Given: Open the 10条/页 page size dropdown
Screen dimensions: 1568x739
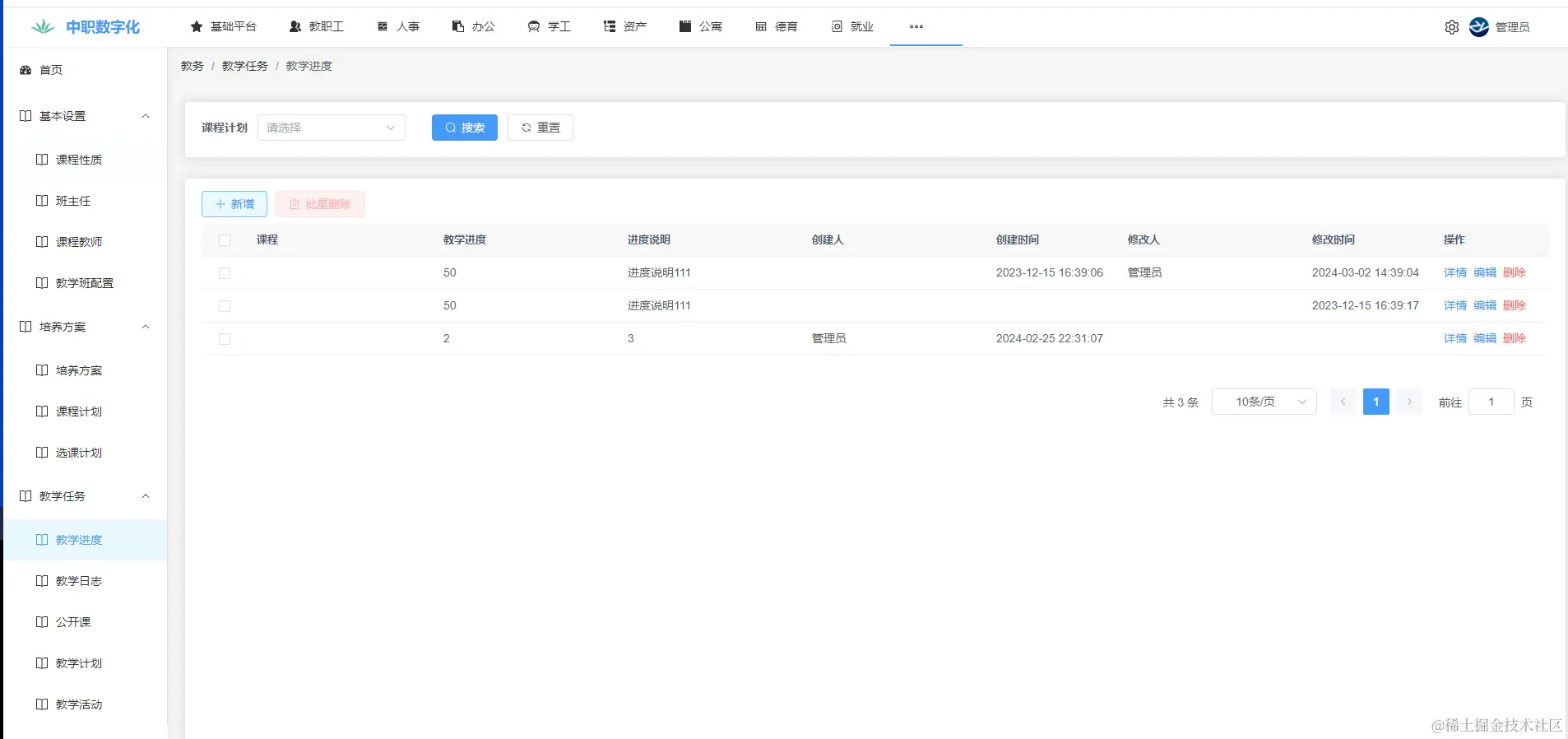Looking at the screenshot, I should (x=1264, y=402).
